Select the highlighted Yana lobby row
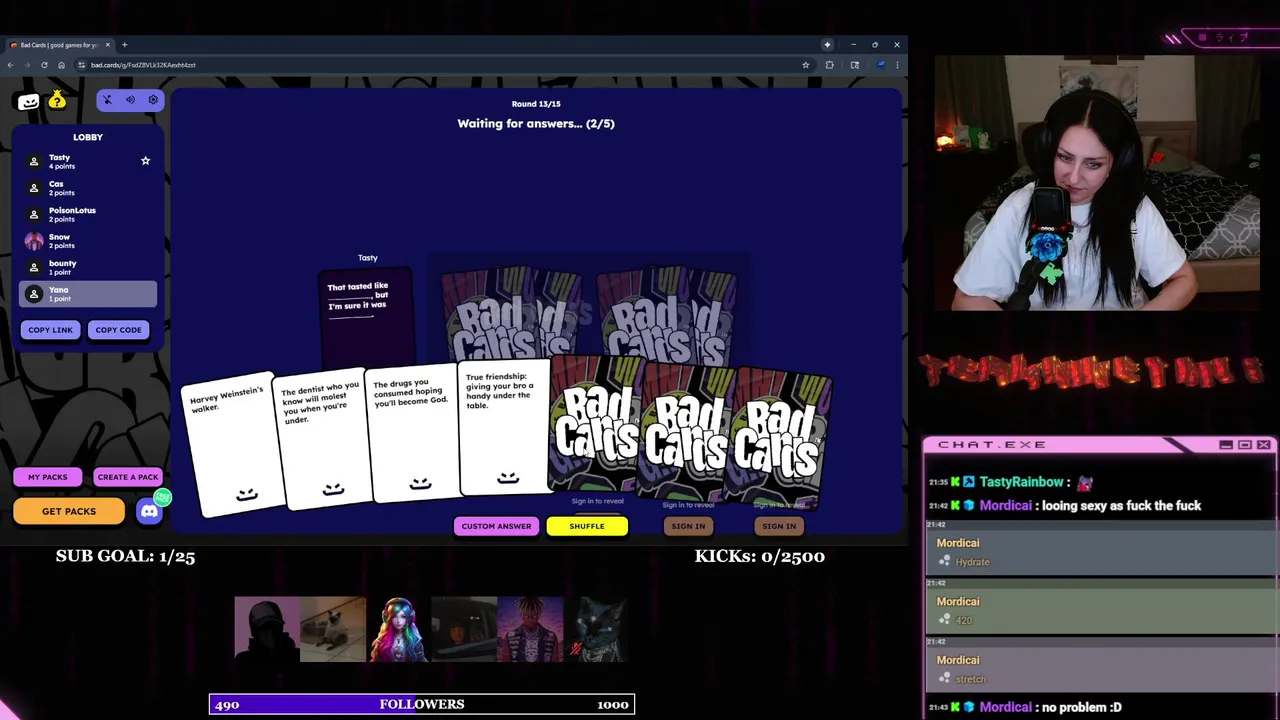This screenshot has height=720, width=1280. tap(88, 294)
